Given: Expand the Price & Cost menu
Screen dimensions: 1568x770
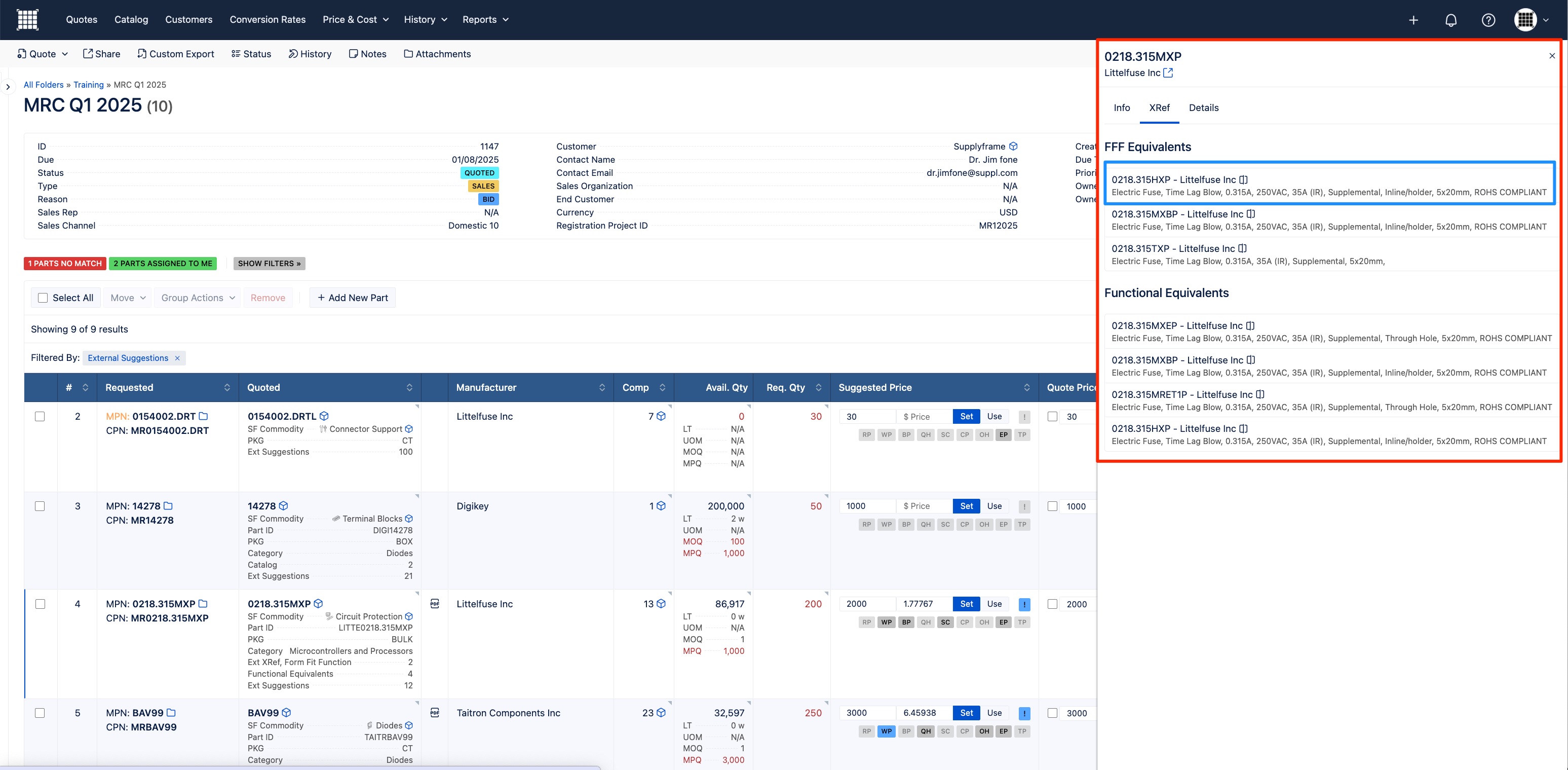Looking at the screenshot, I should [356, 19].
